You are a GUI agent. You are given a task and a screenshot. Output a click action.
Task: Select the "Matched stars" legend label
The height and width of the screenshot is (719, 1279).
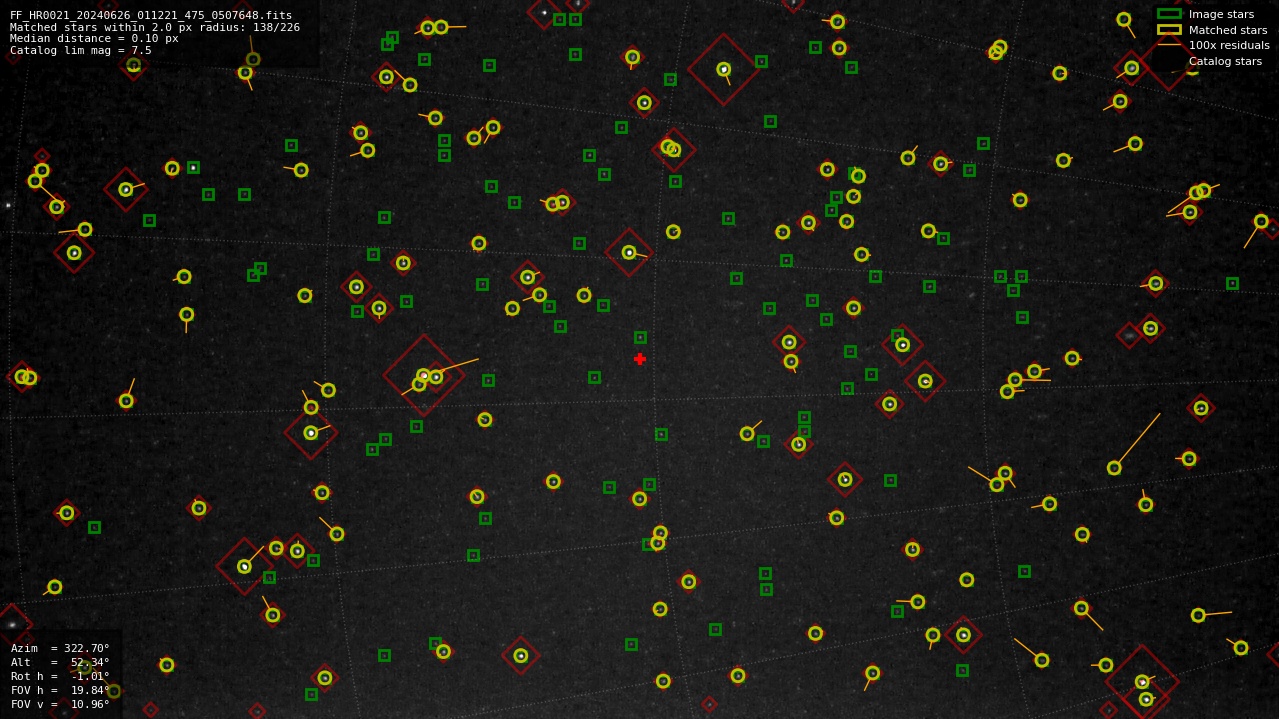click(x=1228, y=30)
